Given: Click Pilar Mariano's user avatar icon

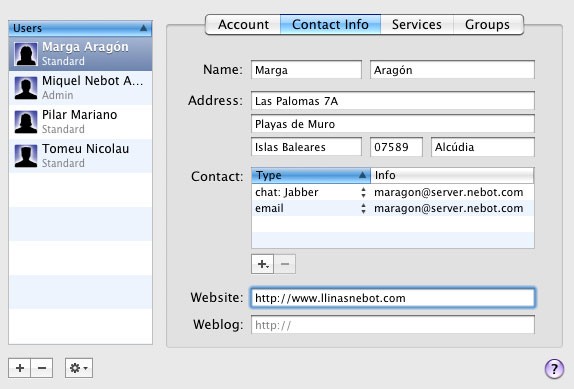Looking at the screenshot, I should click(26, 122).
